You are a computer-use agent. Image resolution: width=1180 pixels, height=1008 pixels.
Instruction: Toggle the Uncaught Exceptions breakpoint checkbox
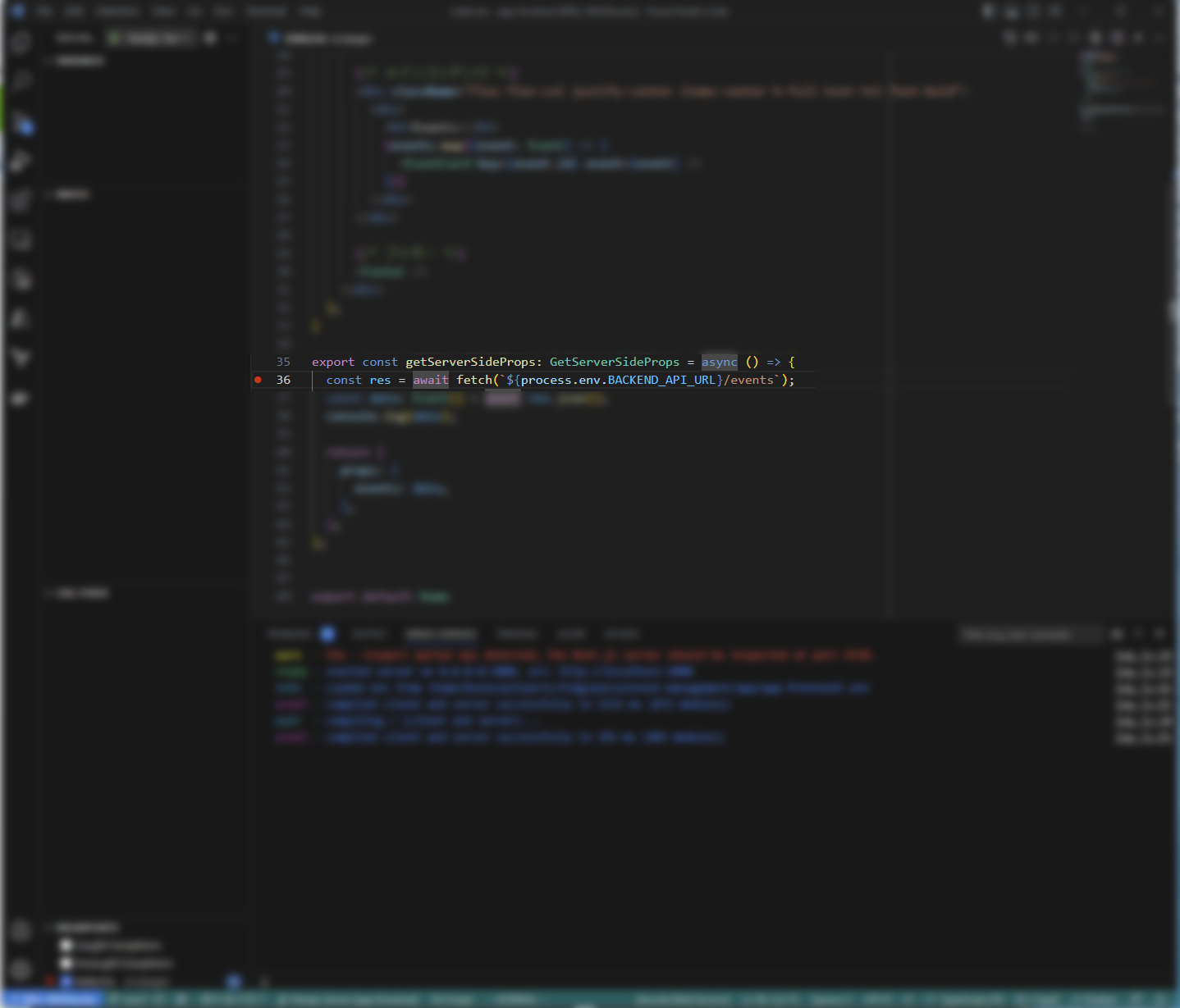(x=67, y=963)
